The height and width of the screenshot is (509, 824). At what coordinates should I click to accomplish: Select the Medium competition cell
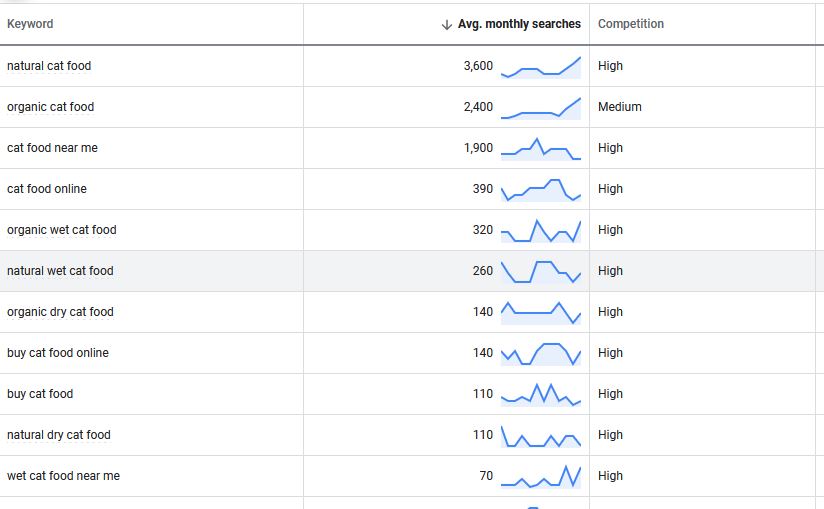620,107
